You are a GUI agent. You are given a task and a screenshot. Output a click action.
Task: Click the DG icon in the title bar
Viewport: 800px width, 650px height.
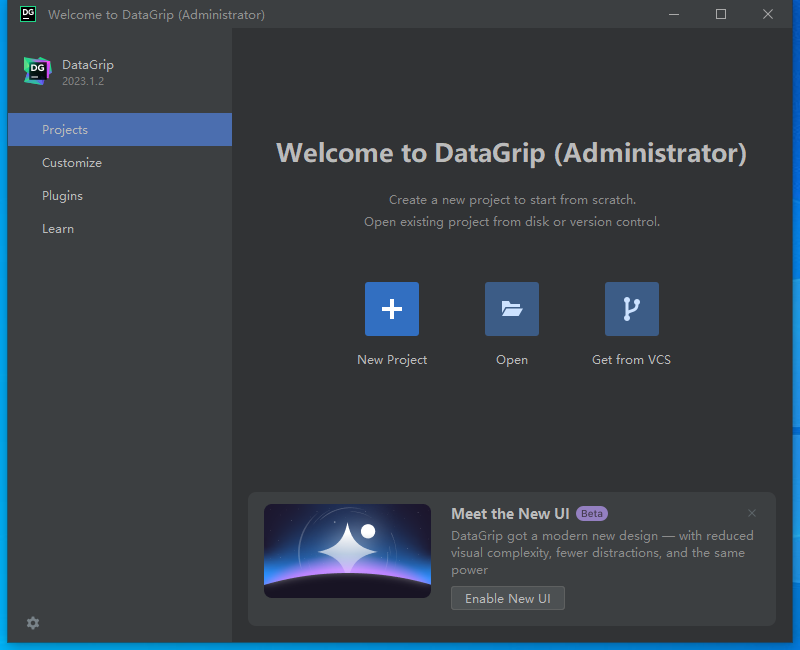point(27,14)
